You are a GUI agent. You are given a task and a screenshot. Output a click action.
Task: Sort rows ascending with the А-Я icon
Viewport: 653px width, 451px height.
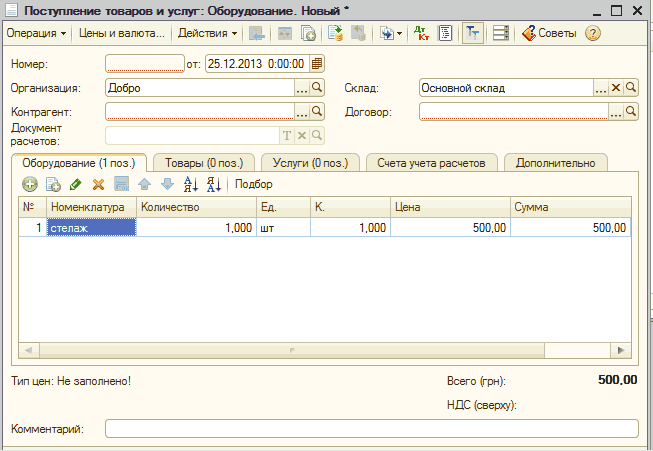[x=190, y=184]
